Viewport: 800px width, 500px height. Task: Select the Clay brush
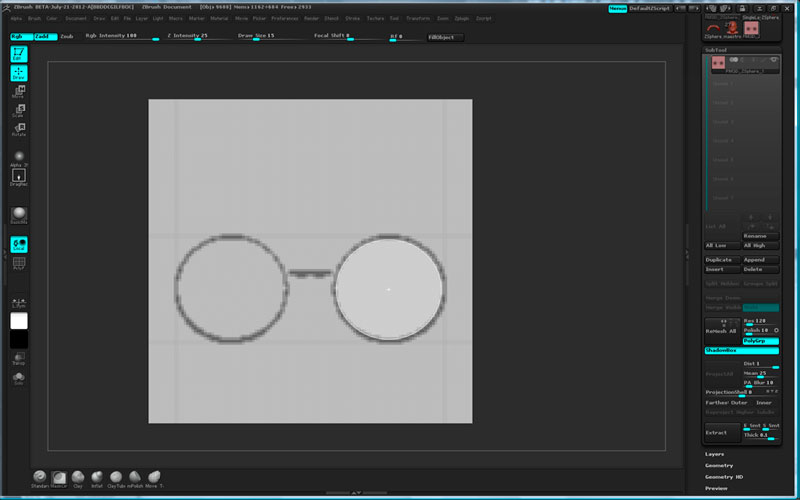tap(78, 479)
